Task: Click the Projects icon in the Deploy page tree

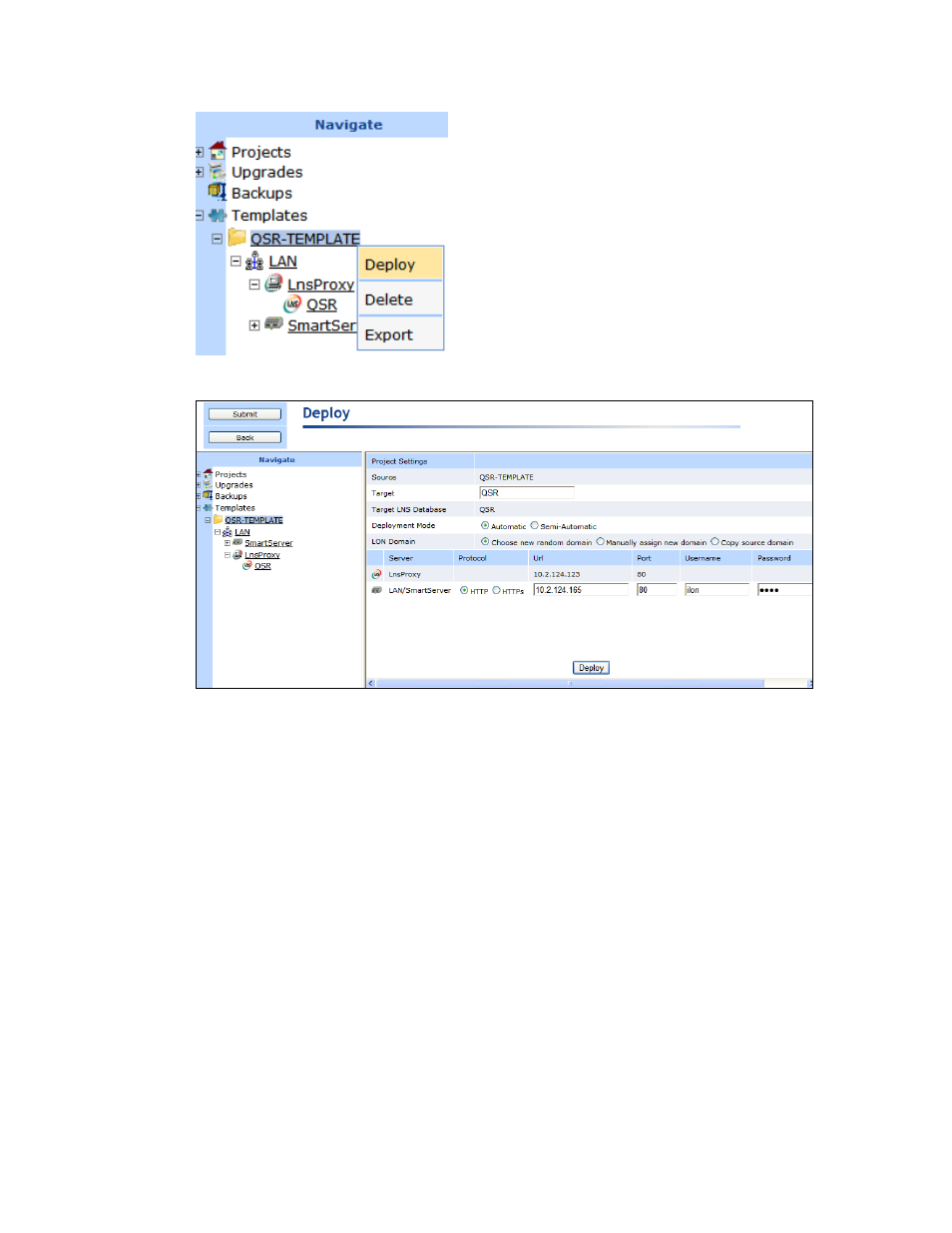Action: [x=208, y=474]
